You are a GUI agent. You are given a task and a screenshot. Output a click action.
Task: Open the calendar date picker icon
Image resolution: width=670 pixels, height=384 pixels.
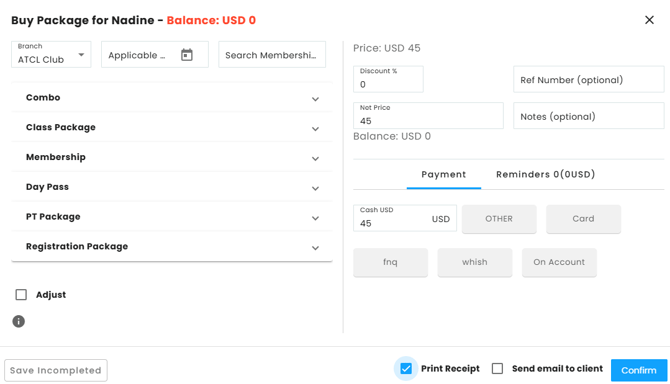coord(187,55)
